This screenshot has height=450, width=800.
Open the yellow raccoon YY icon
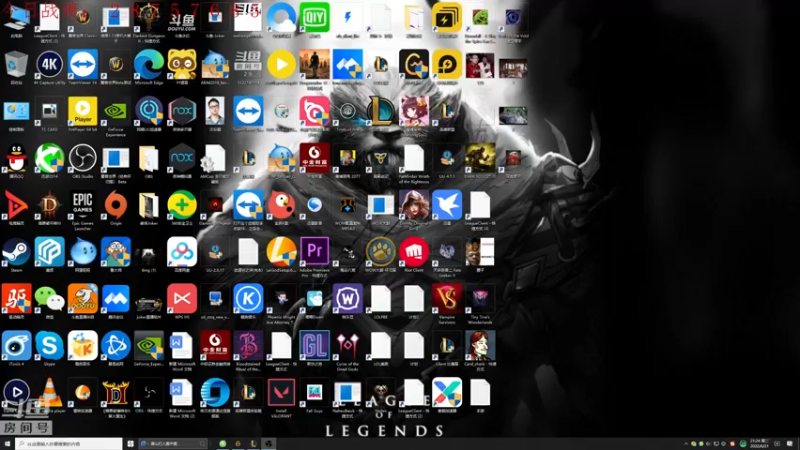pos(182,64)
